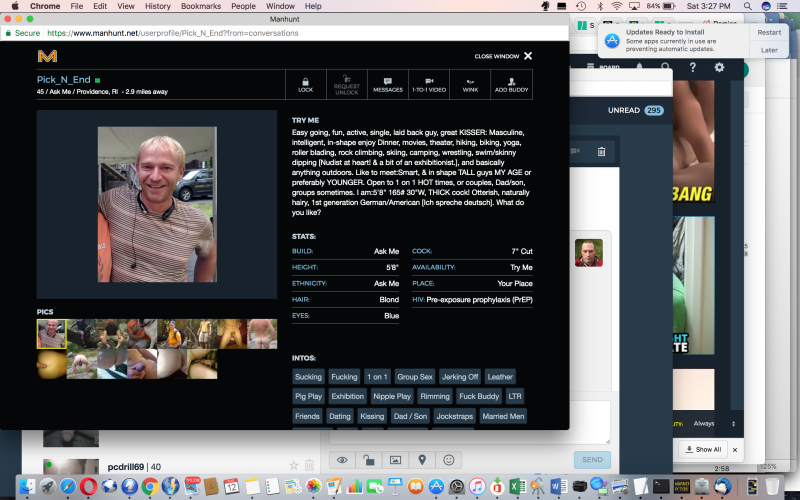Click Spotlight search in menu bar
The height and width of the screenshot is (500, 800).
(x=747, y=6)
